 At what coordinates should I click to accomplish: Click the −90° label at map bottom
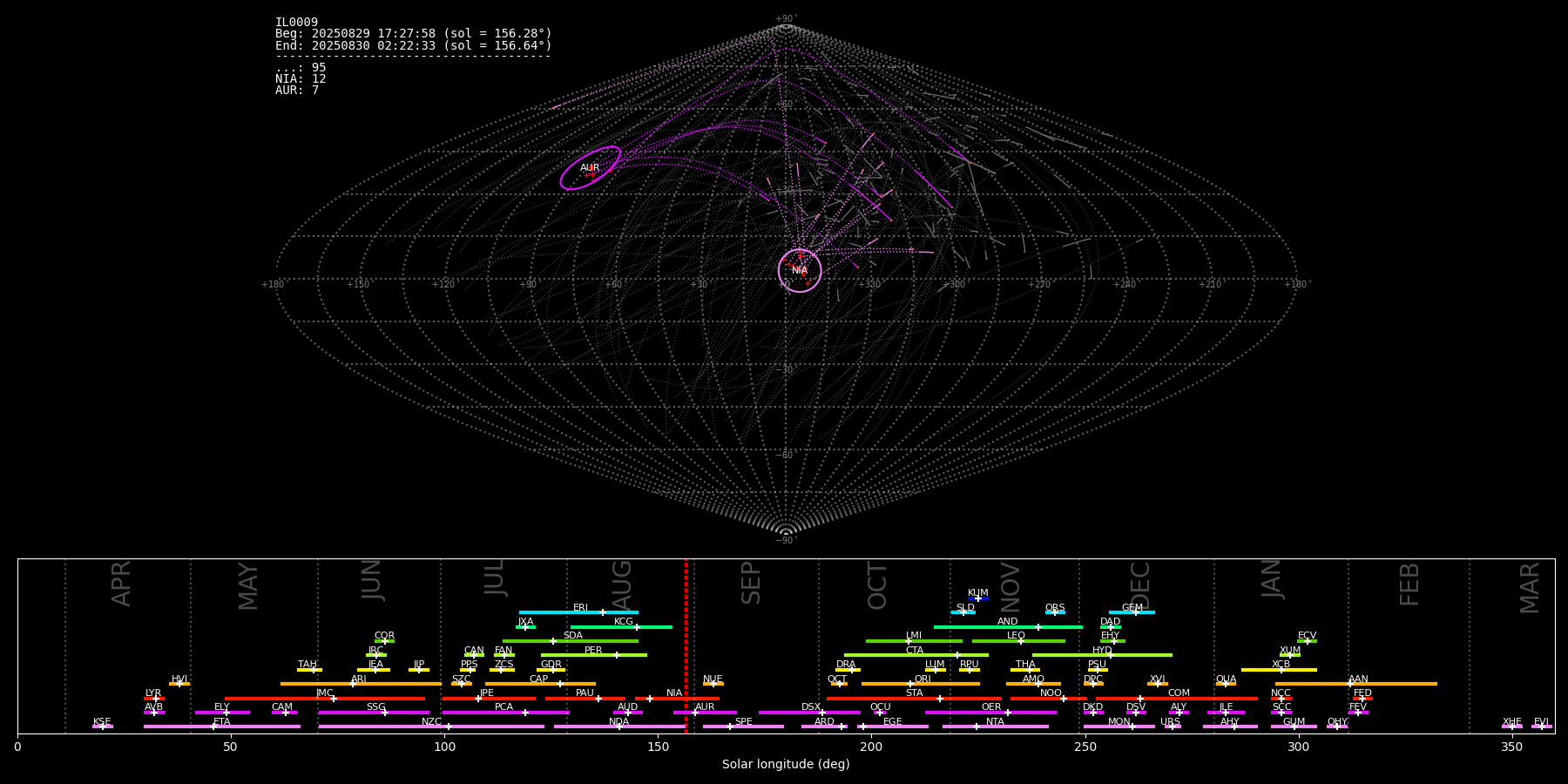(x=786, y=541)
